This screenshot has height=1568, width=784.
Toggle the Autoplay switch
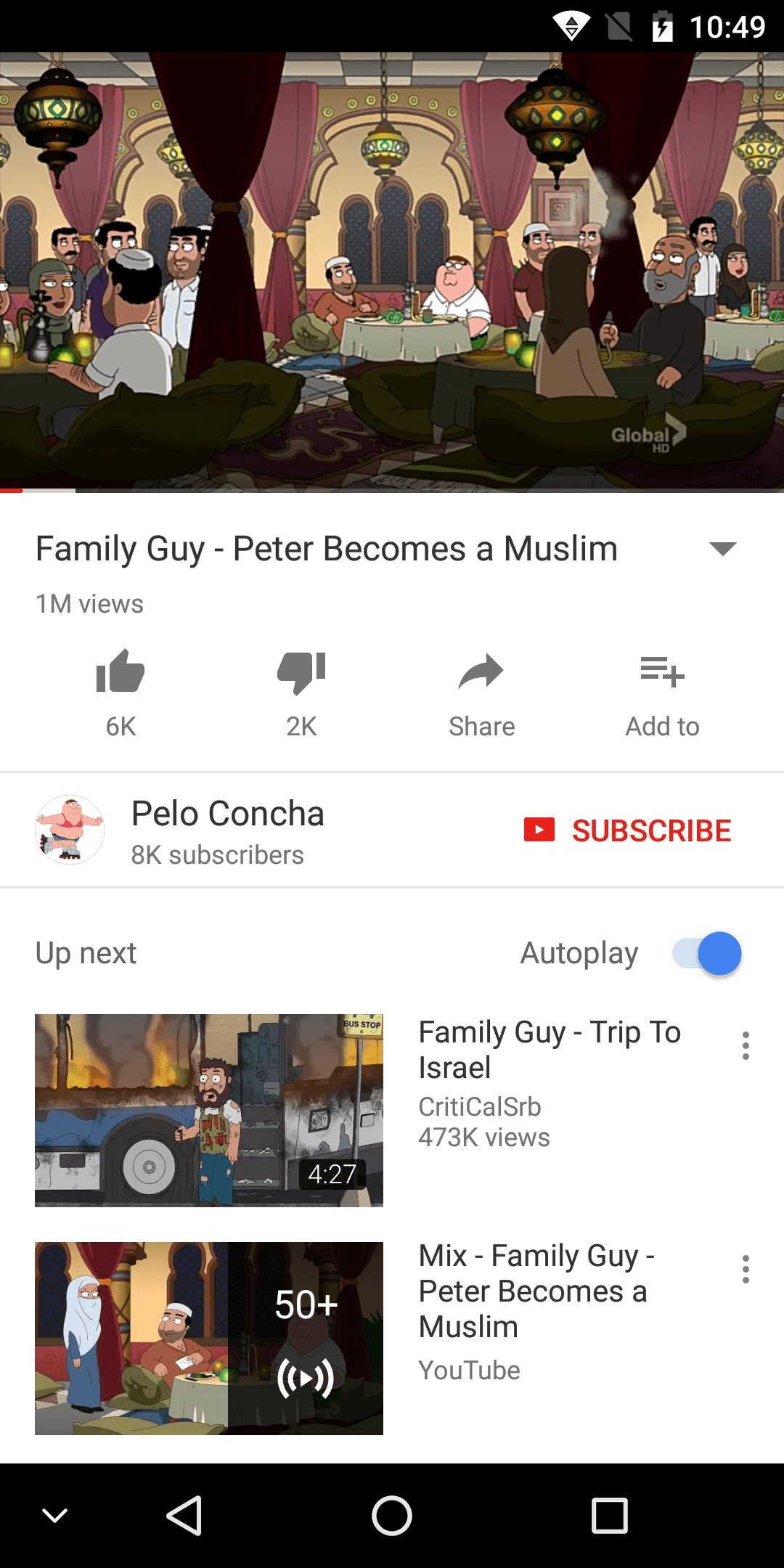click(707, 953)
